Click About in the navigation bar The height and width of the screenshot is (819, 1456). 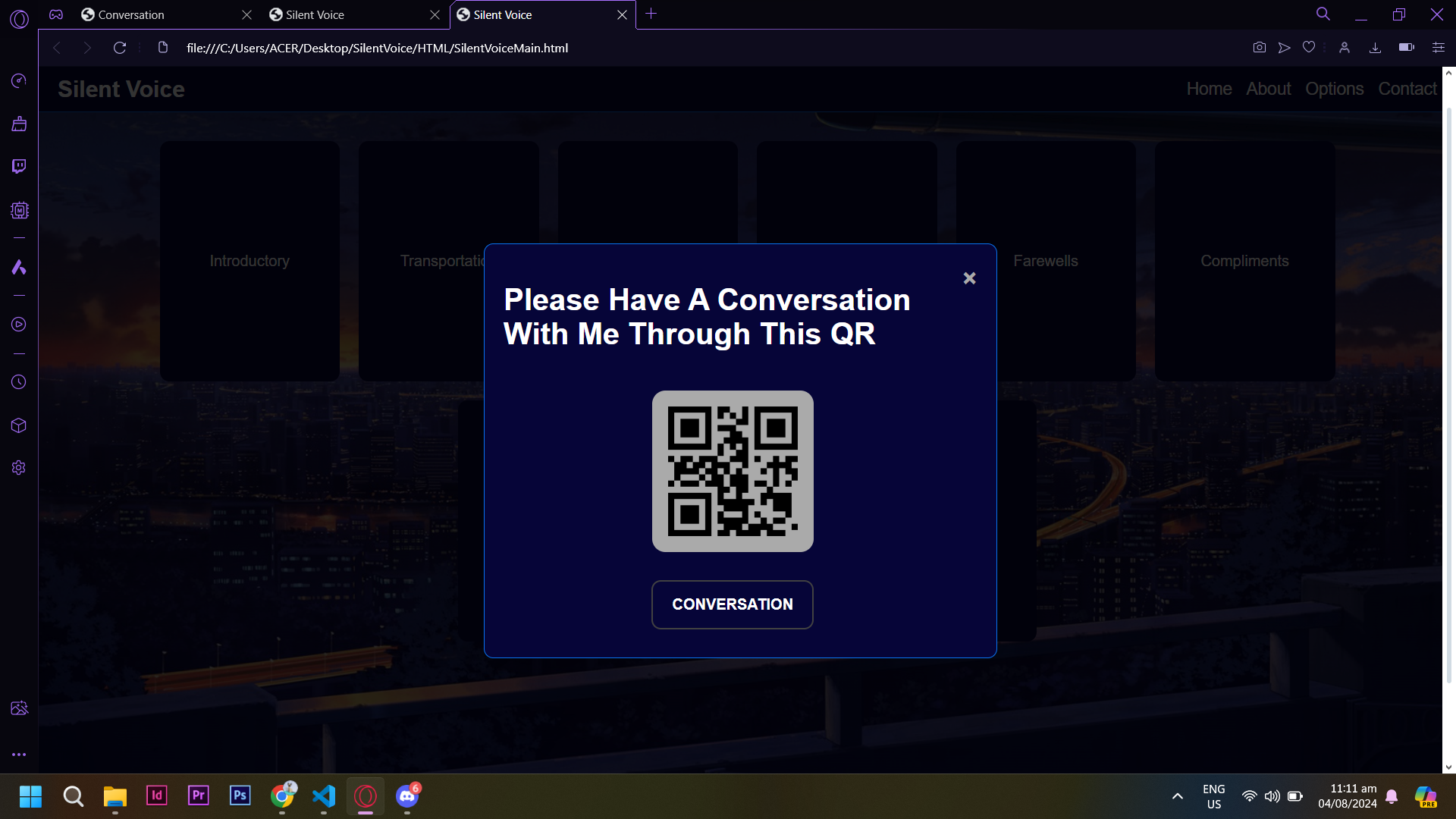click(x=1268, y=89)
